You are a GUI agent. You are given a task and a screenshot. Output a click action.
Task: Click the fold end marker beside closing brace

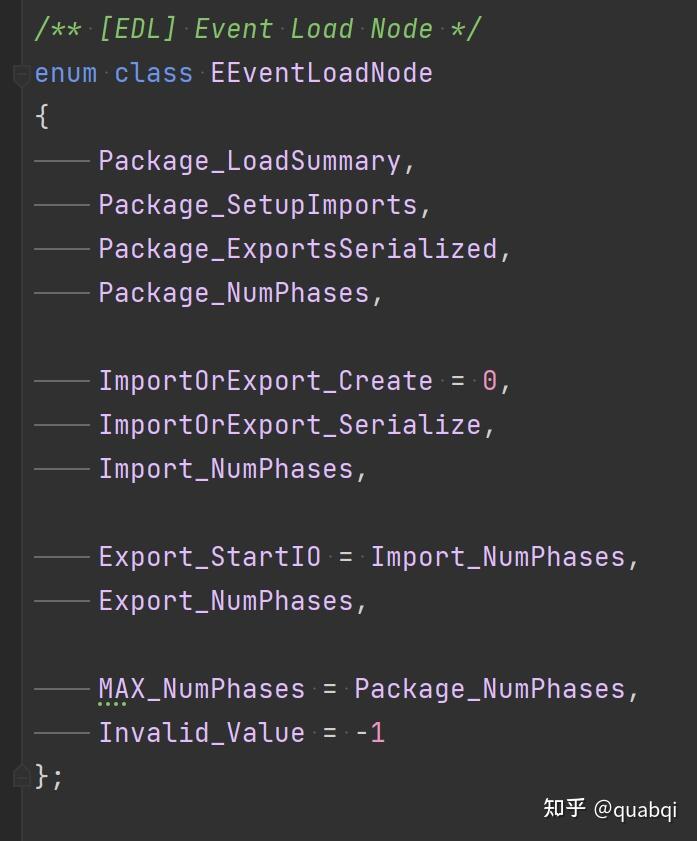(x=20, y=775)
